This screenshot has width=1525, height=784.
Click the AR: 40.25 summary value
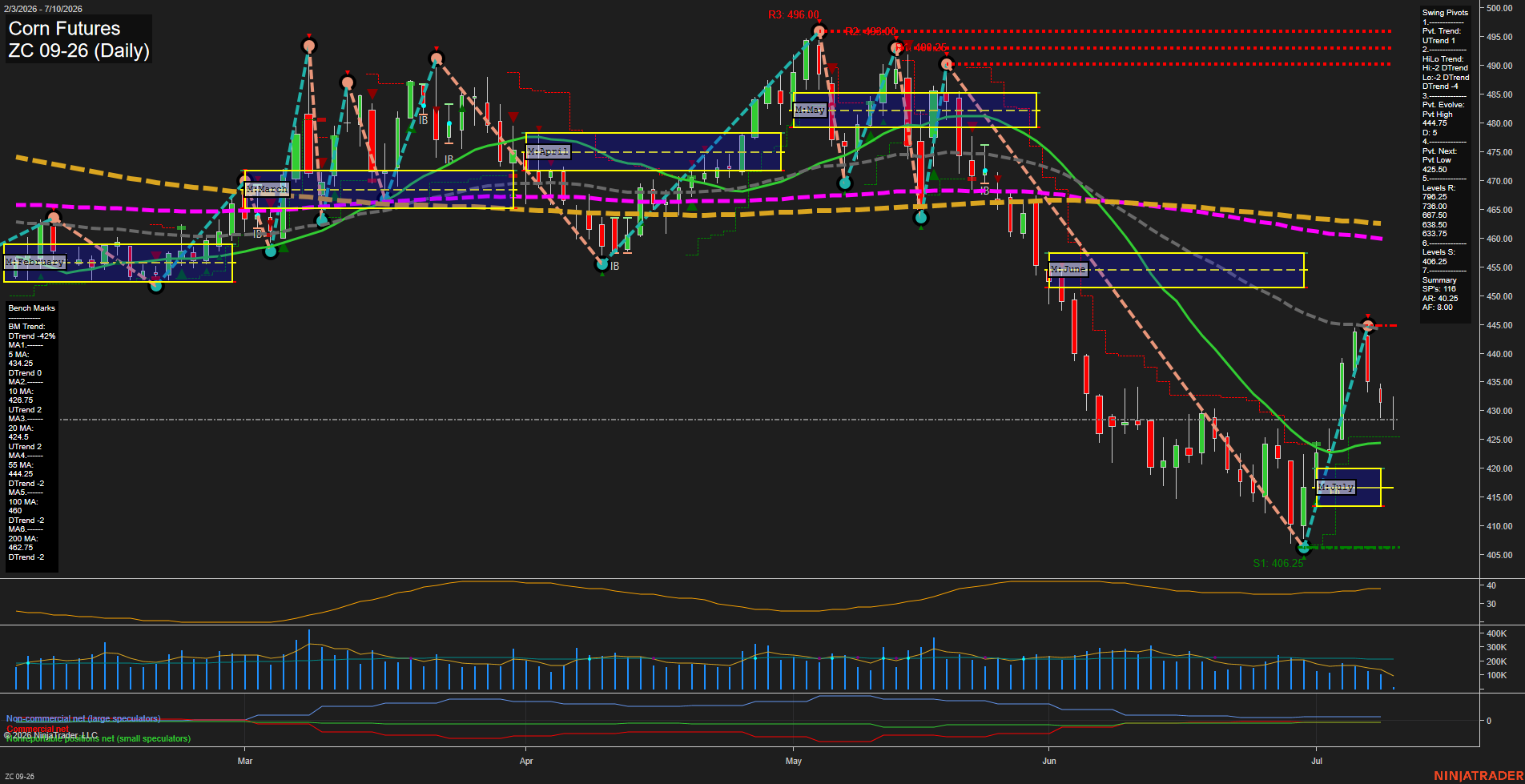pos(1439,299)
